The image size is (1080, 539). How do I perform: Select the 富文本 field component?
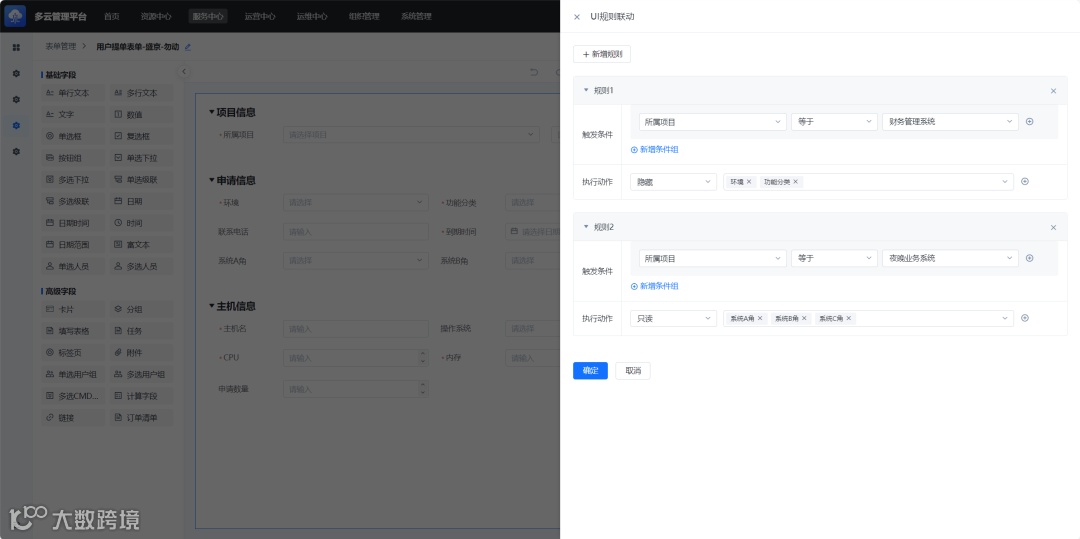[141, 244]
